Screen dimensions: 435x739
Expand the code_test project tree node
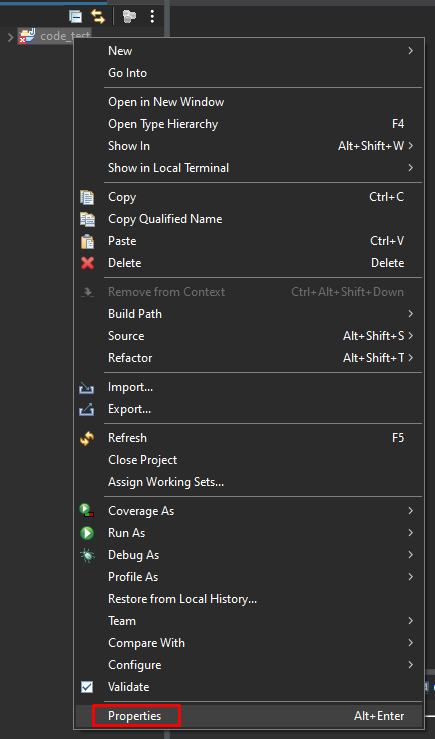coord(10,36)
